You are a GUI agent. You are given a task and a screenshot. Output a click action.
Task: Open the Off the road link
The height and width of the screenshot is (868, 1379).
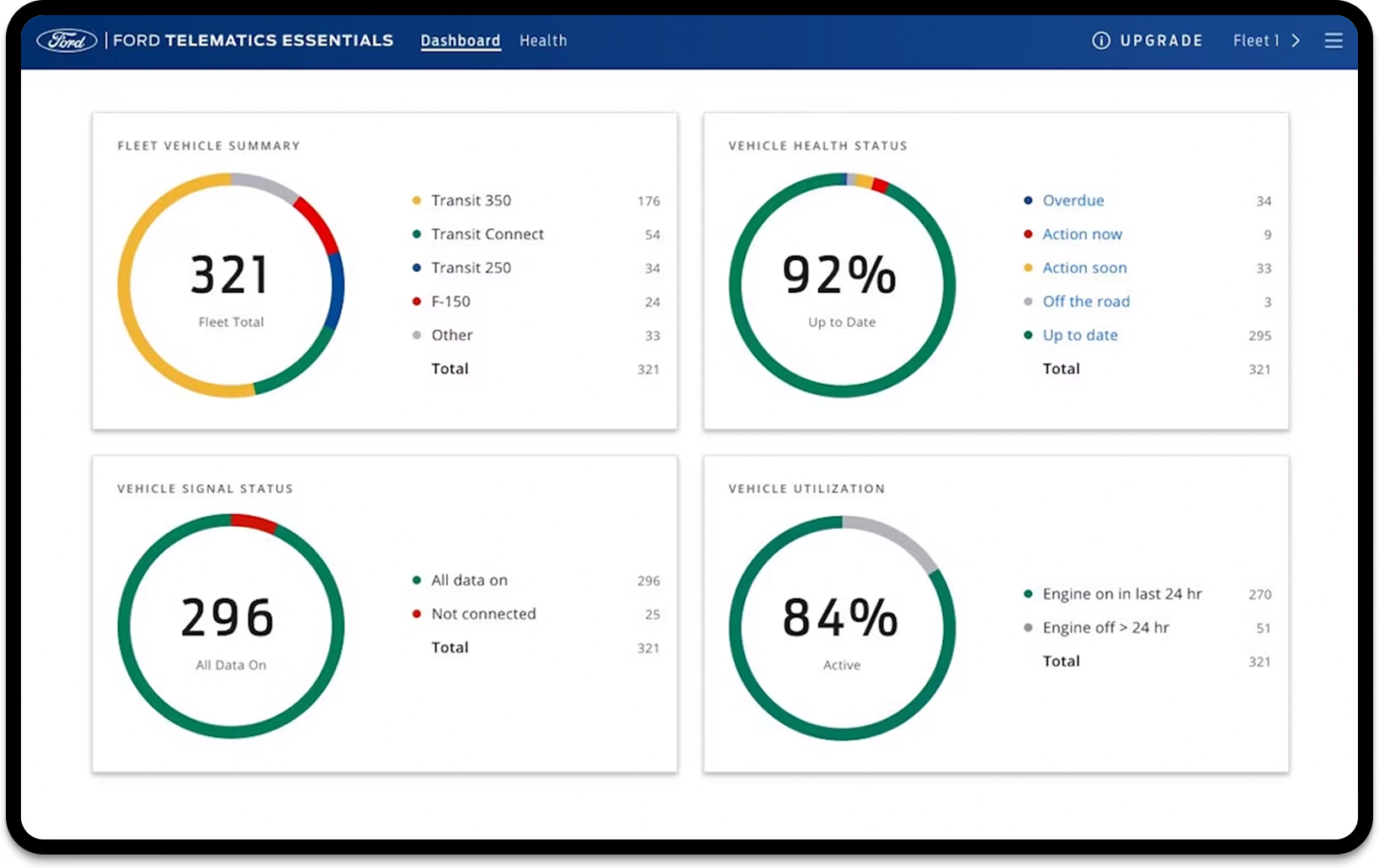(x=1086, y=301)
